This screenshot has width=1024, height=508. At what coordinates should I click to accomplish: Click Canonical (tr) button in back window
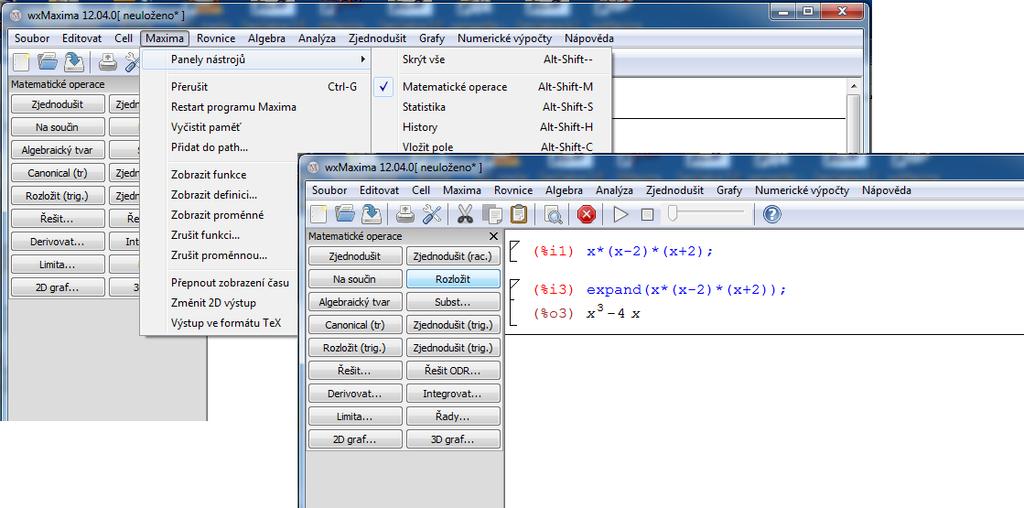coord(57,173)
